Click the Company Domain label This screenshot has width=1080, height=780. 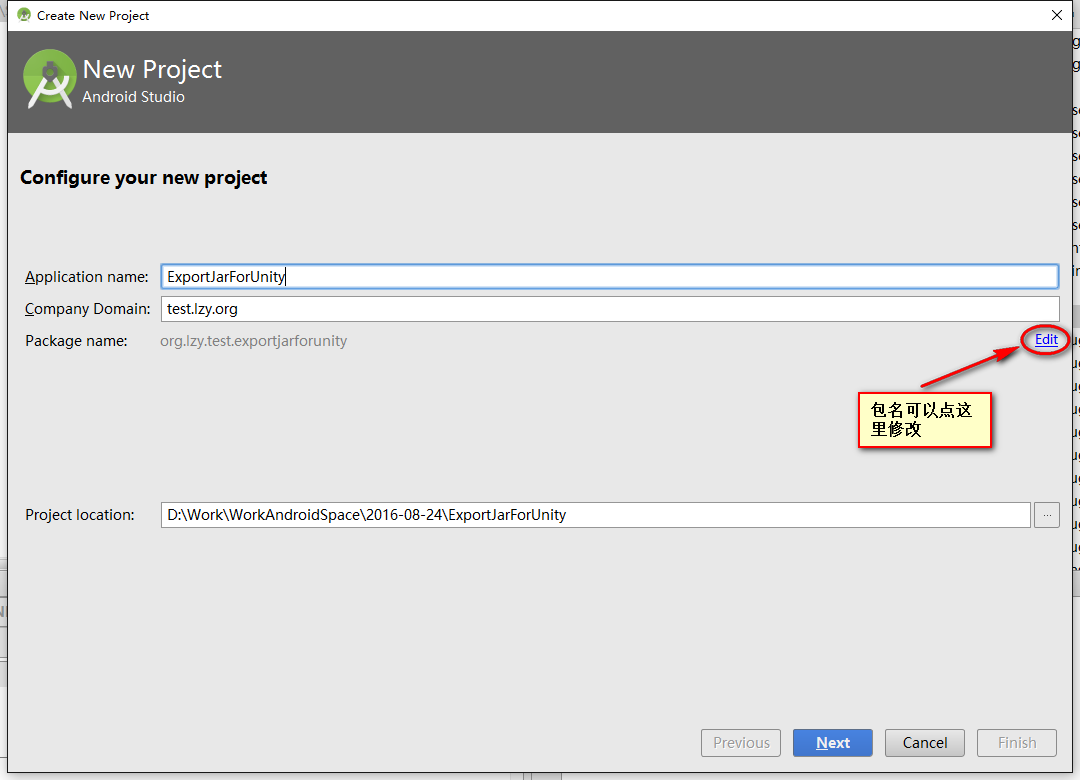click(87, 309)
